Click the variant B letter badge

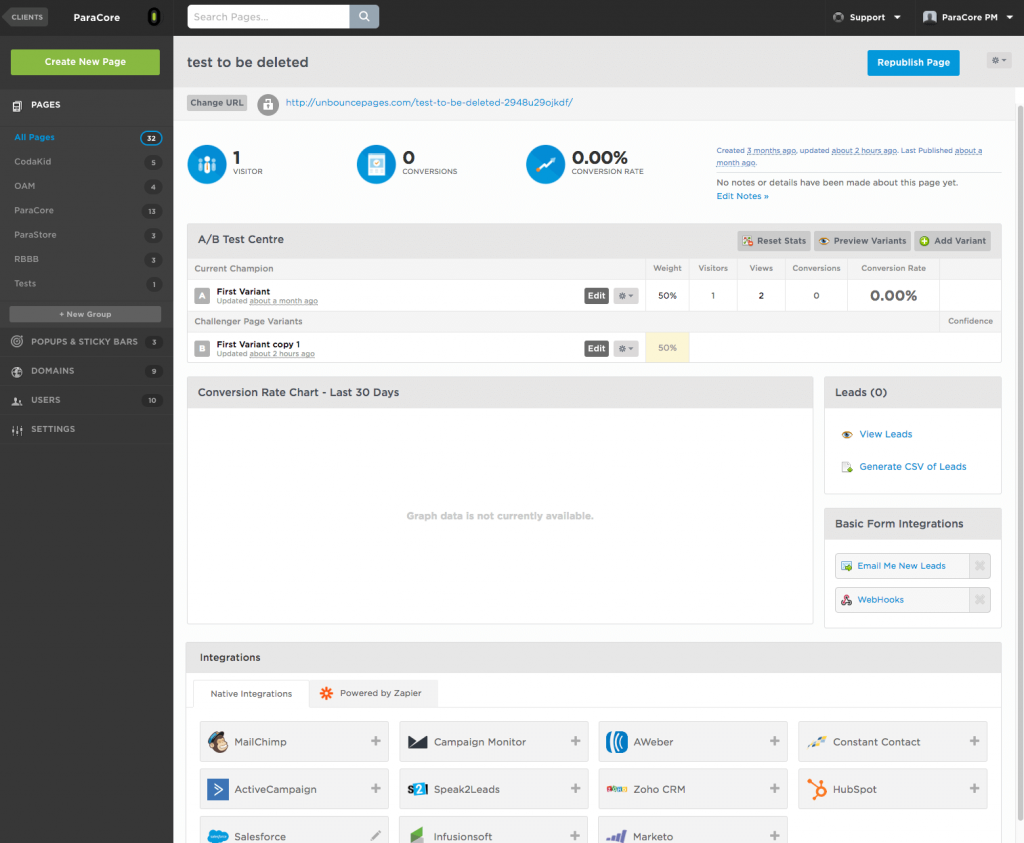[x=202, y=349]
